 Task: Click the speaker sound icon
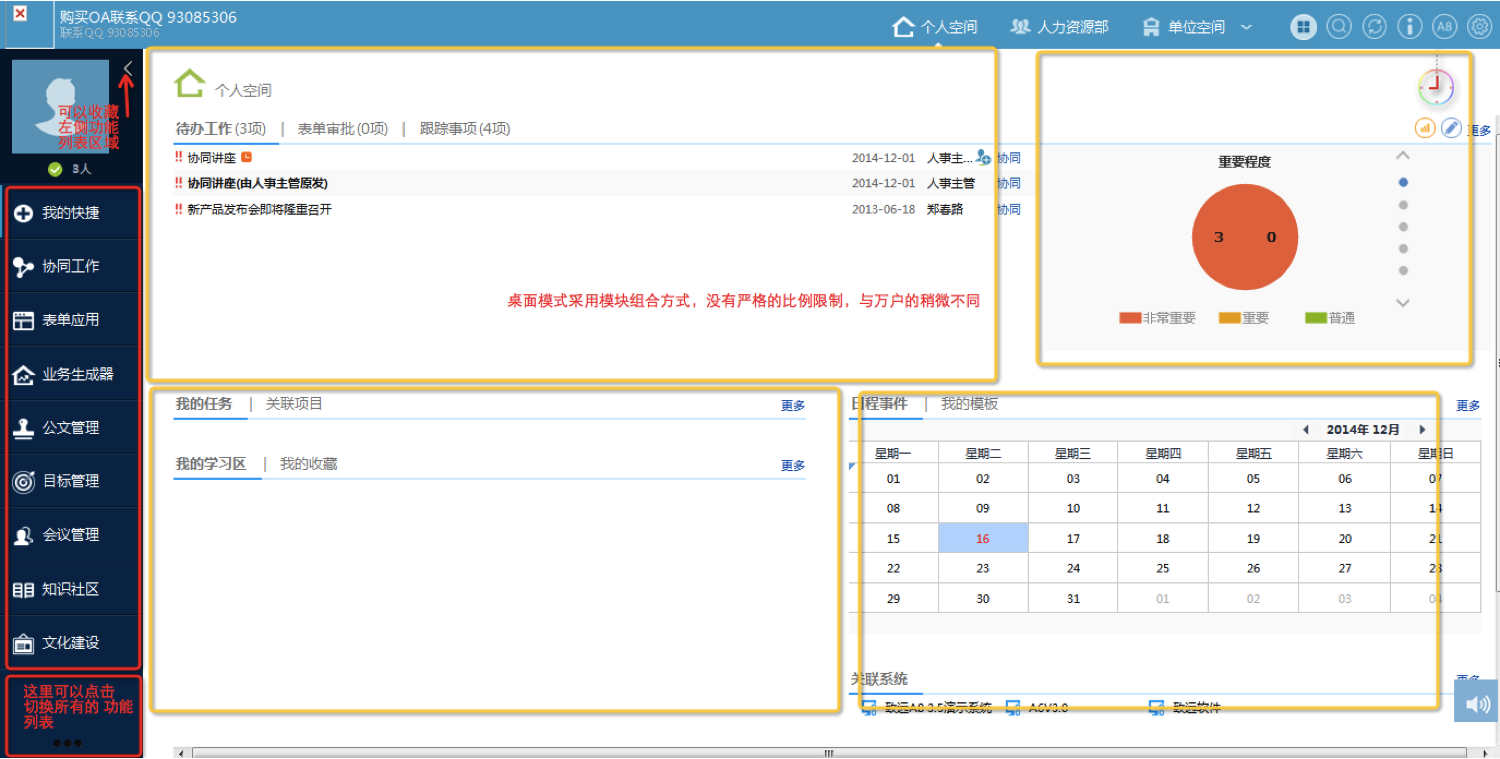click(1477, 703)
